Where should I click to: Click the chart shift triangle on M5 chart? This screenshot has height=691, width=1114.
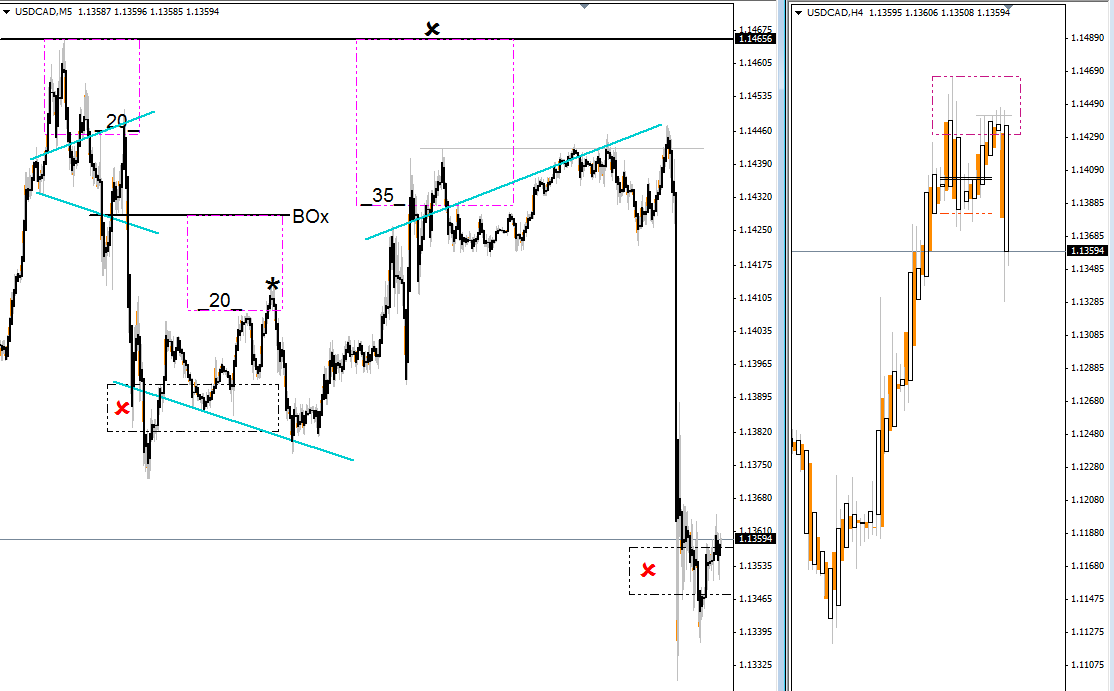[584, 6]
